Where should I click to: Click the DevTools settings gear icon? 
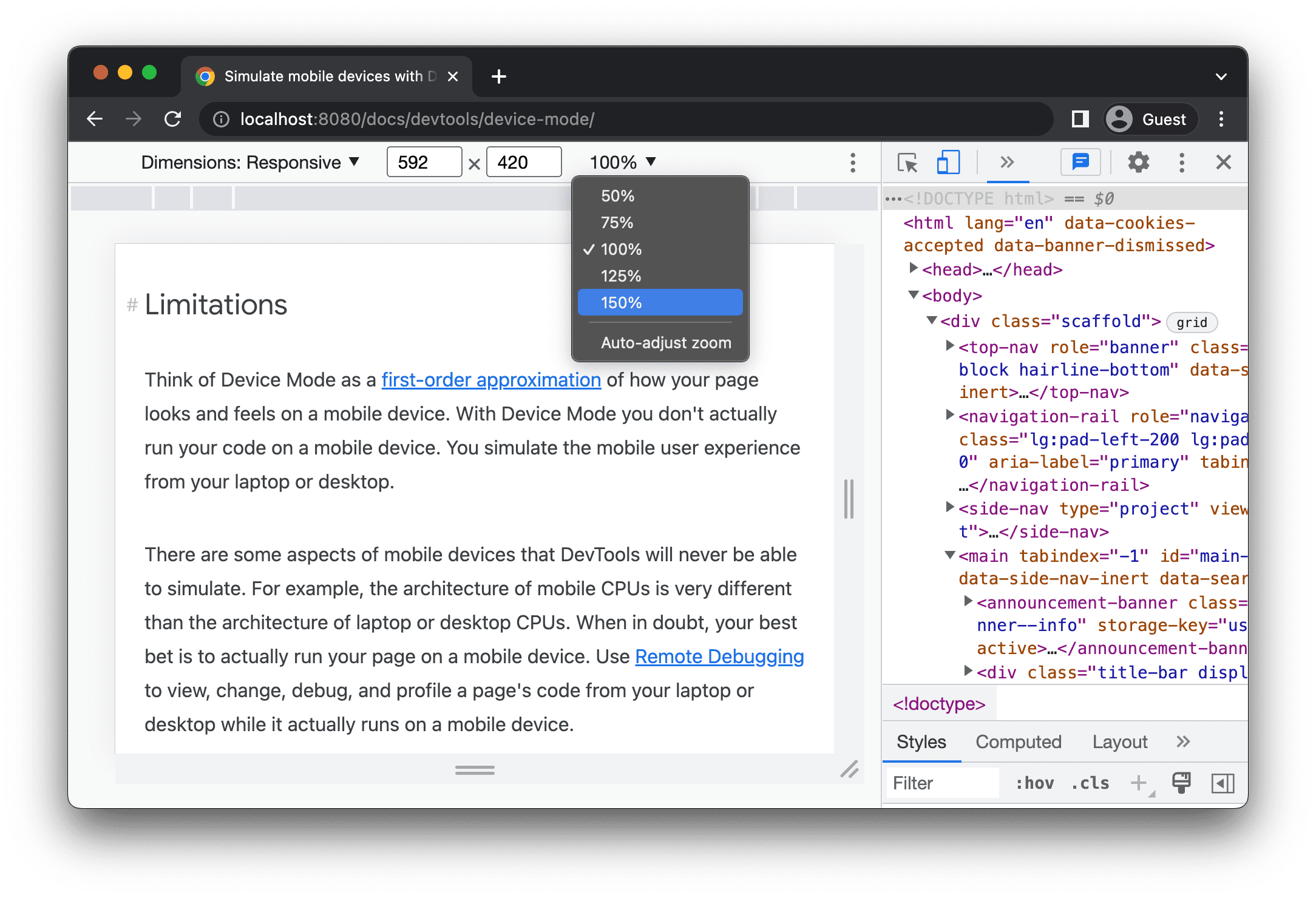coord(1140,162)
